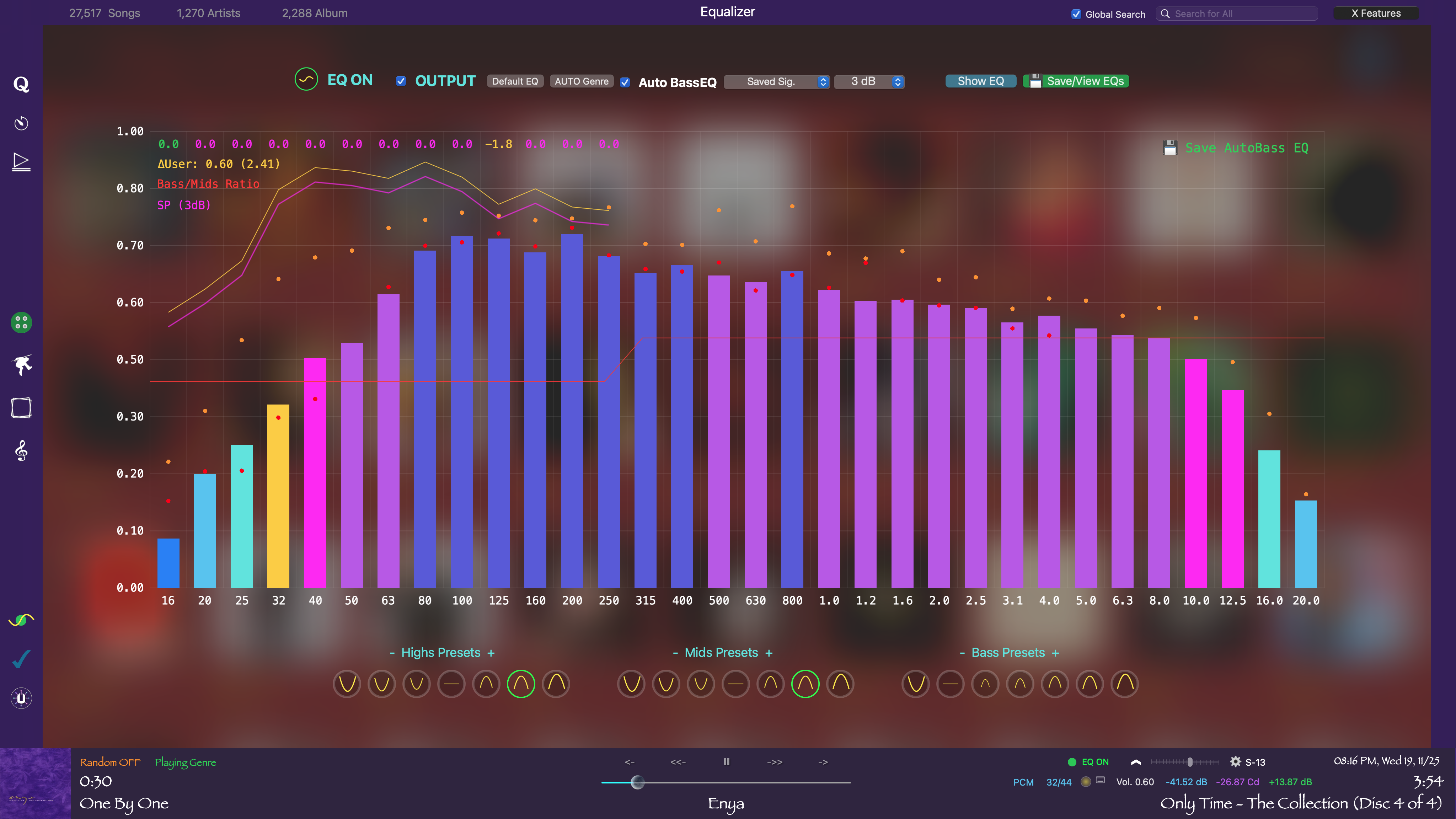This screenshot has width=1456, height=819.
Task: Toggle the OUTPUT checkbox
Action: point(401,81)
